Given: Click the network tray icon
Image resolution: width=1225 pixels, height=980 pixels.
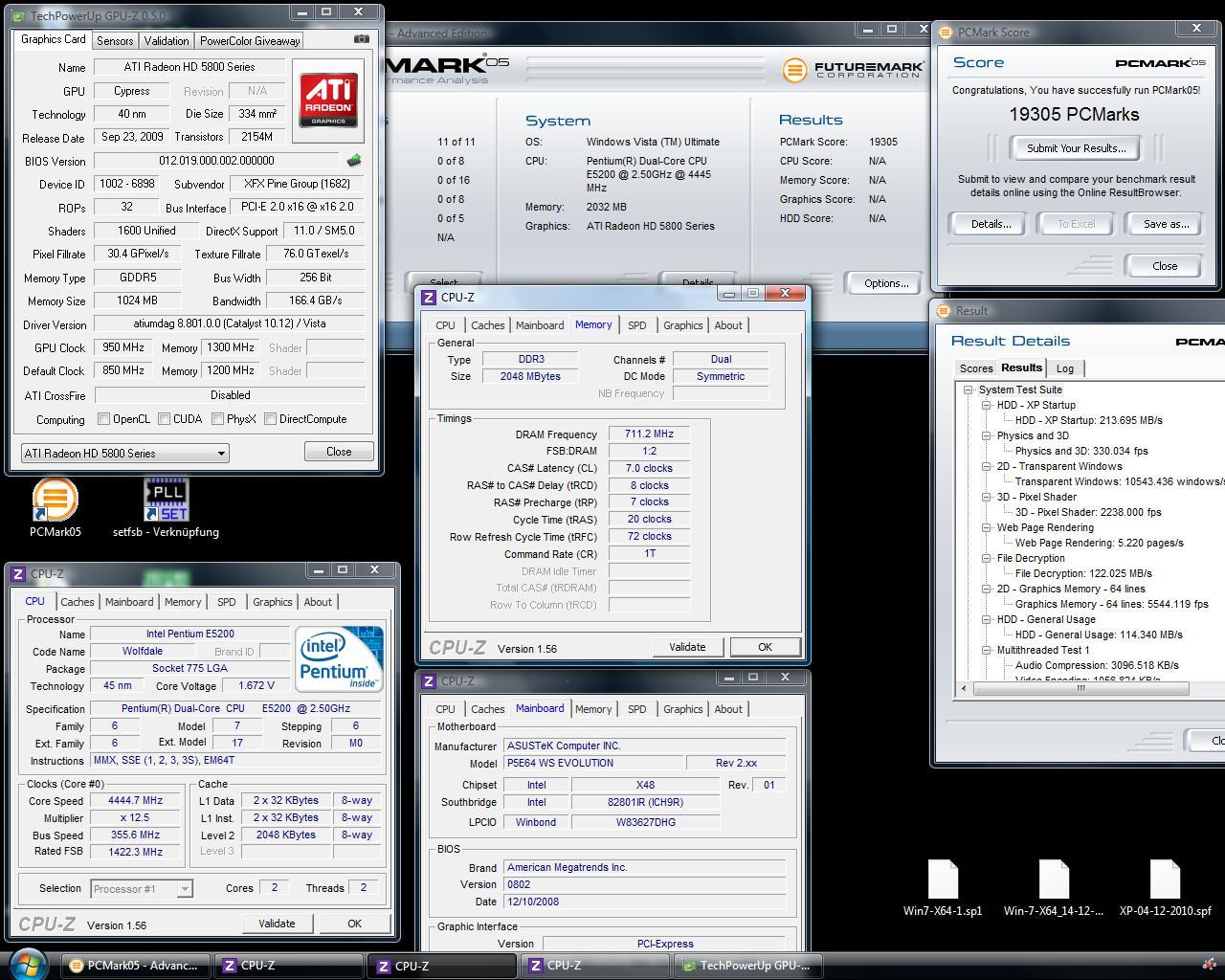Looking at the screenshot, I should pos(1209,966).
